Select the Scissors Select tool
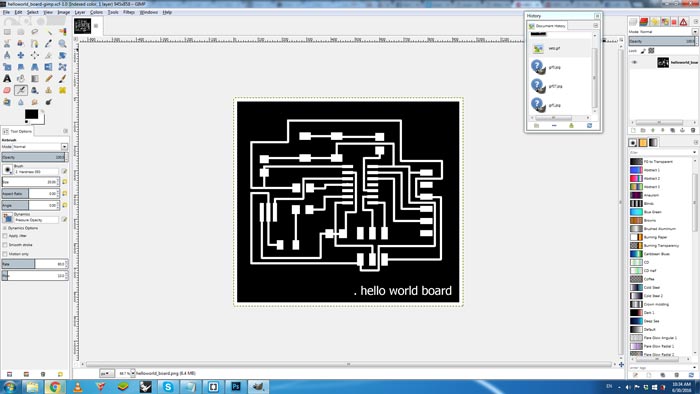 pyautogui.click(x=7, y=44)
